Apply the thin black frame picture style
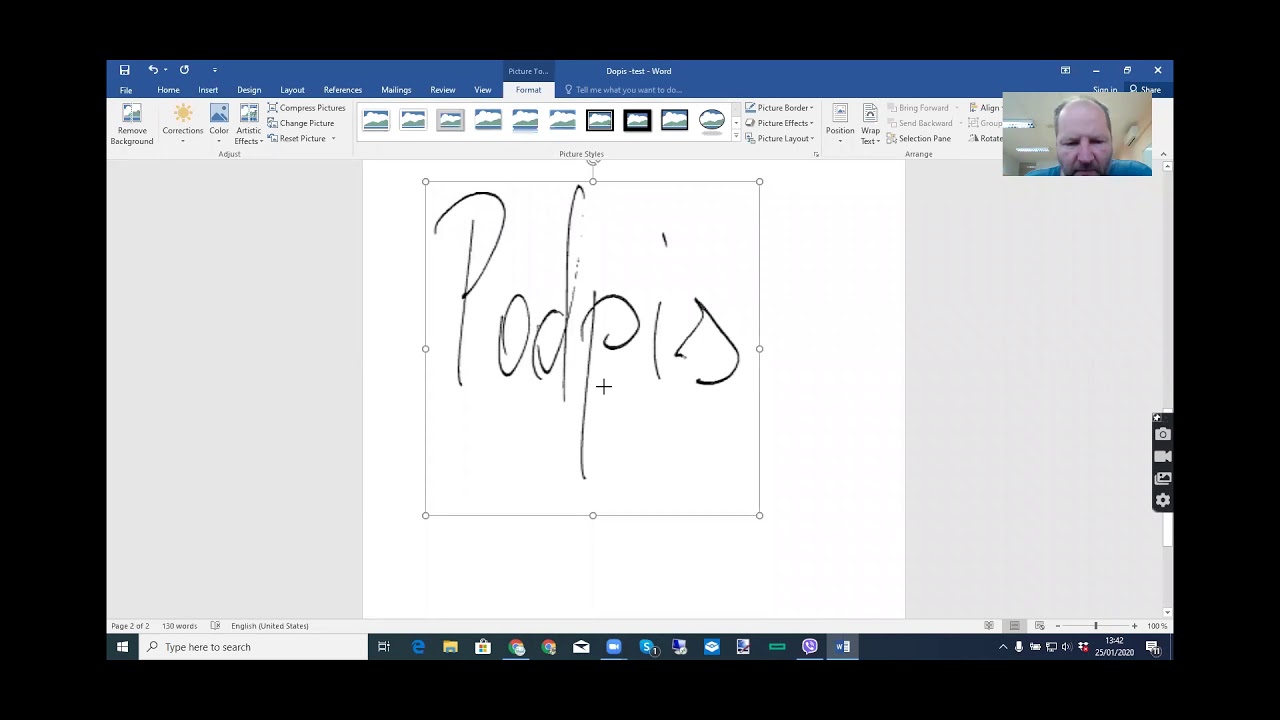Viewport: 1280px width, 720px height. coord(600,121)
